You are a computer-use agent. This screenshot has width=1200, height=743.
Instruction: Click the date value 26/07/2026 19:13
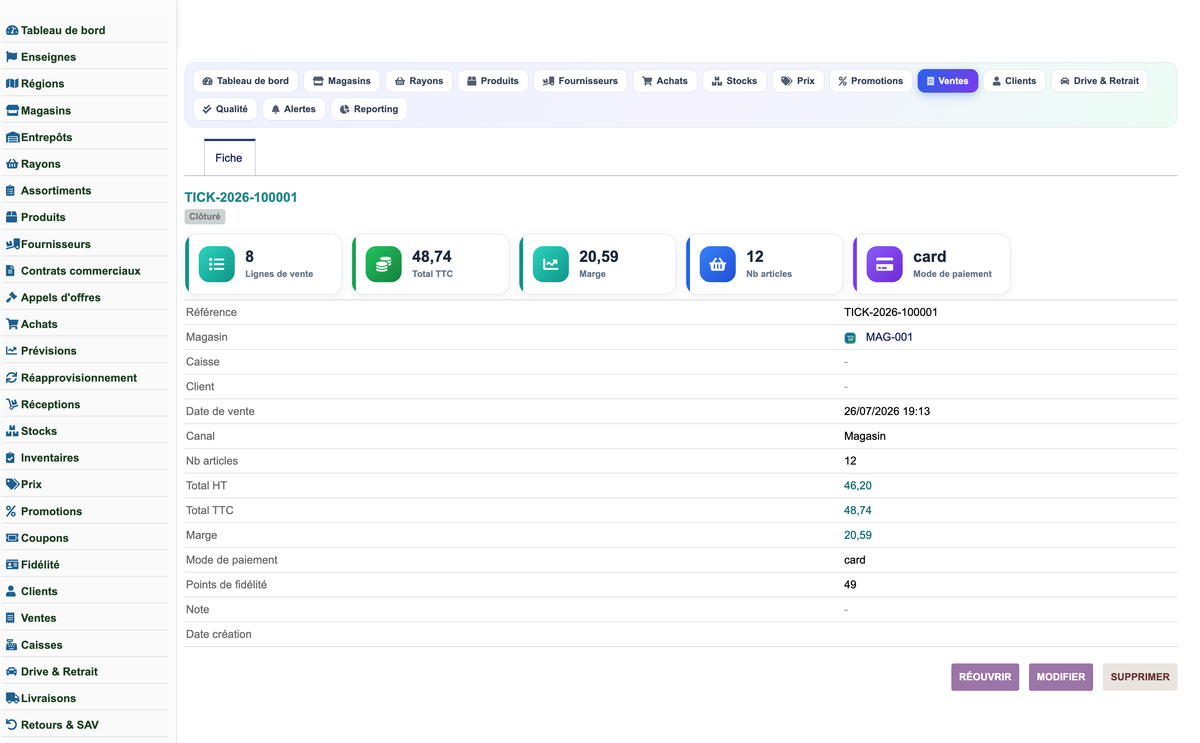click(x=887, y=411)
